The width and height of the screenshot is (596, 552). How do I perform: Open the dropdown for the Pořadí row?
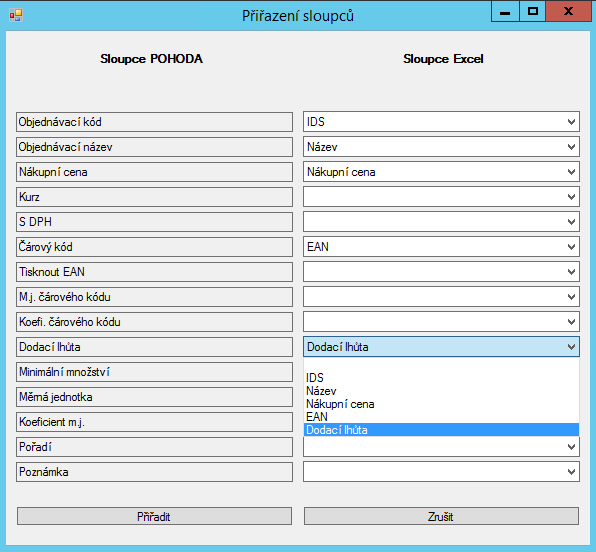pyautogui.click(x=441, y=447)
